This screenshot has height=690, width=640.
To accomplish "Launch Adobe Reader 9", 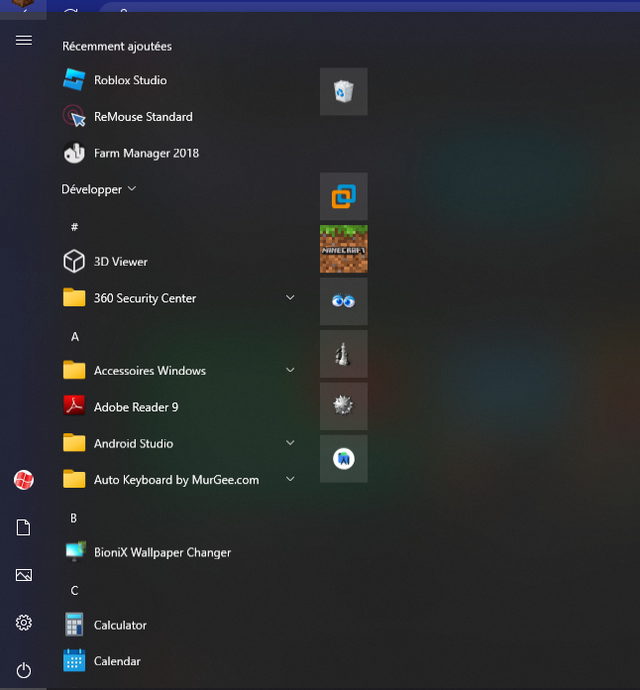I will click(179, 407).
